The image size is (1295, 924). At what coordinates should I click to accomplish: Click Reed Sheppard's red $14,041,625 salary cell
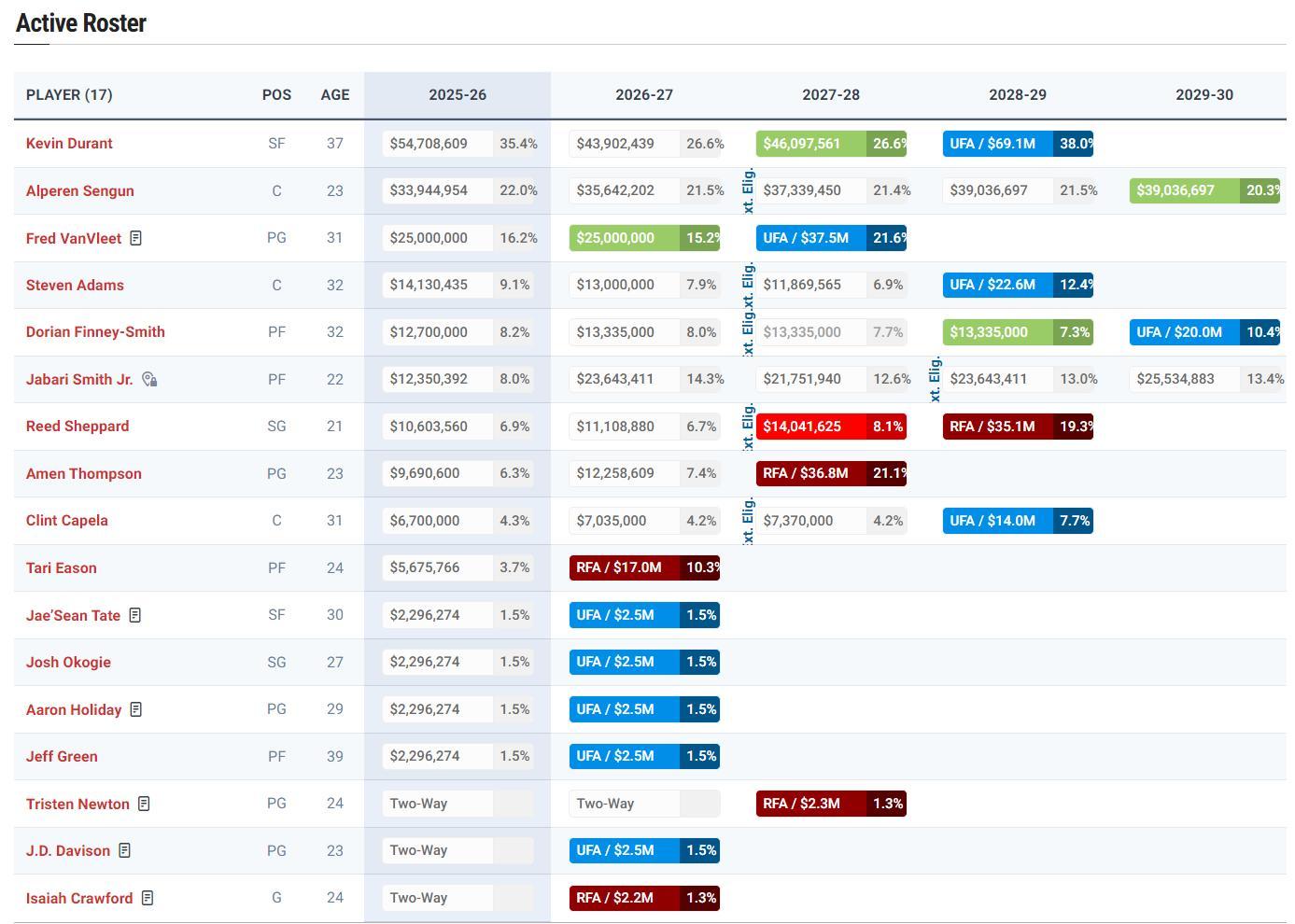click(x=810, y=427)
